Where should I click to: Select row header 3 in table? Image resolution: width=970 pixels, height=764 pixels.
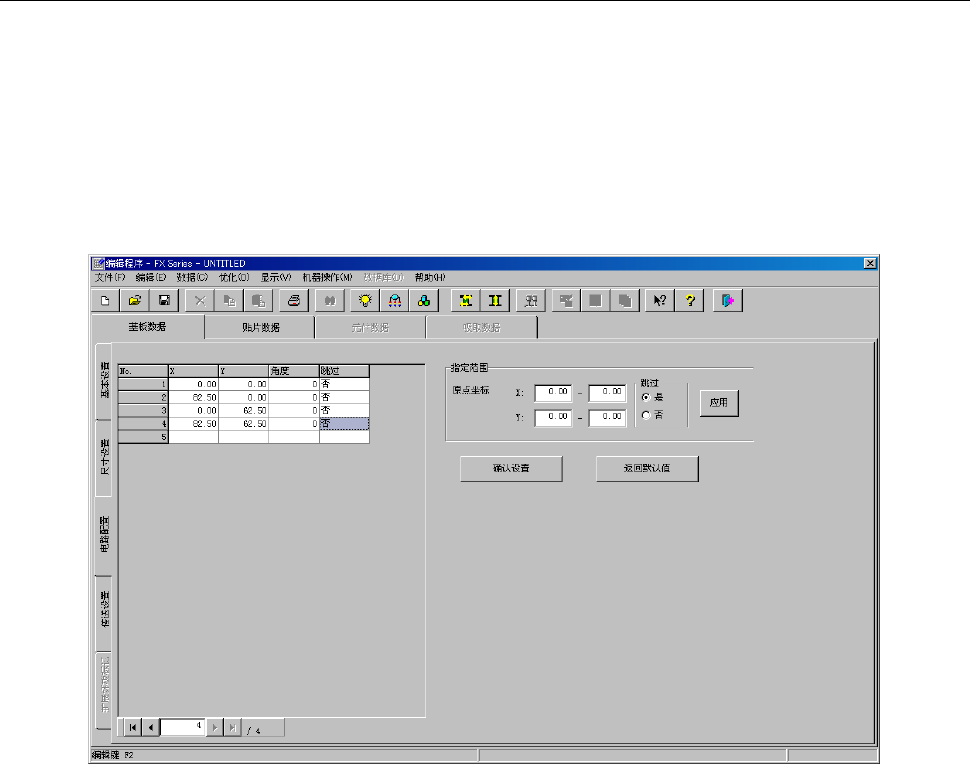(143, 411)
